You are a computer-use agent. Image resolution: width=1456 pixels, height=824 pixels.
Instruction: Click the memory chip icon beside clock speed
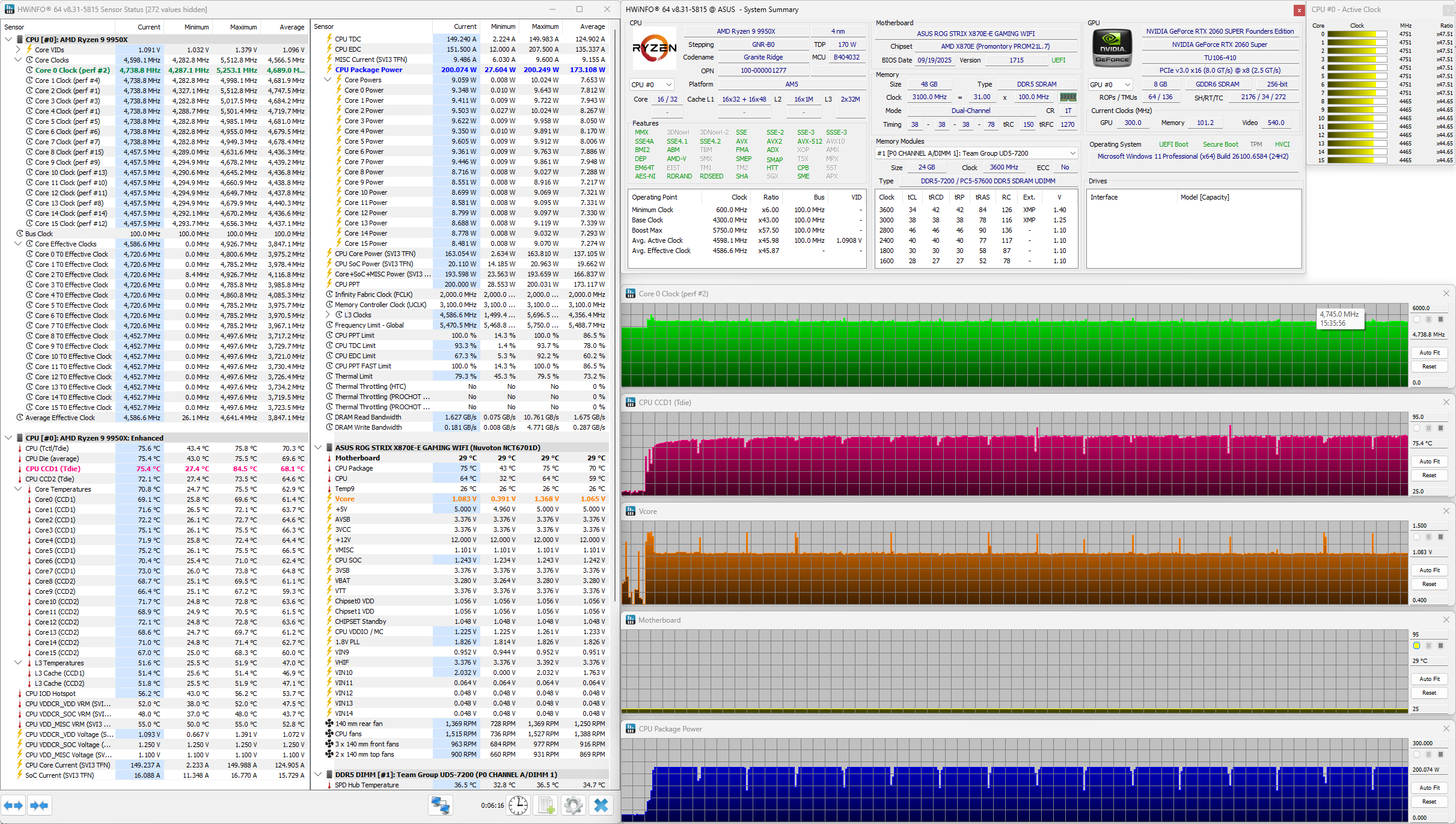coord(1068,97)
